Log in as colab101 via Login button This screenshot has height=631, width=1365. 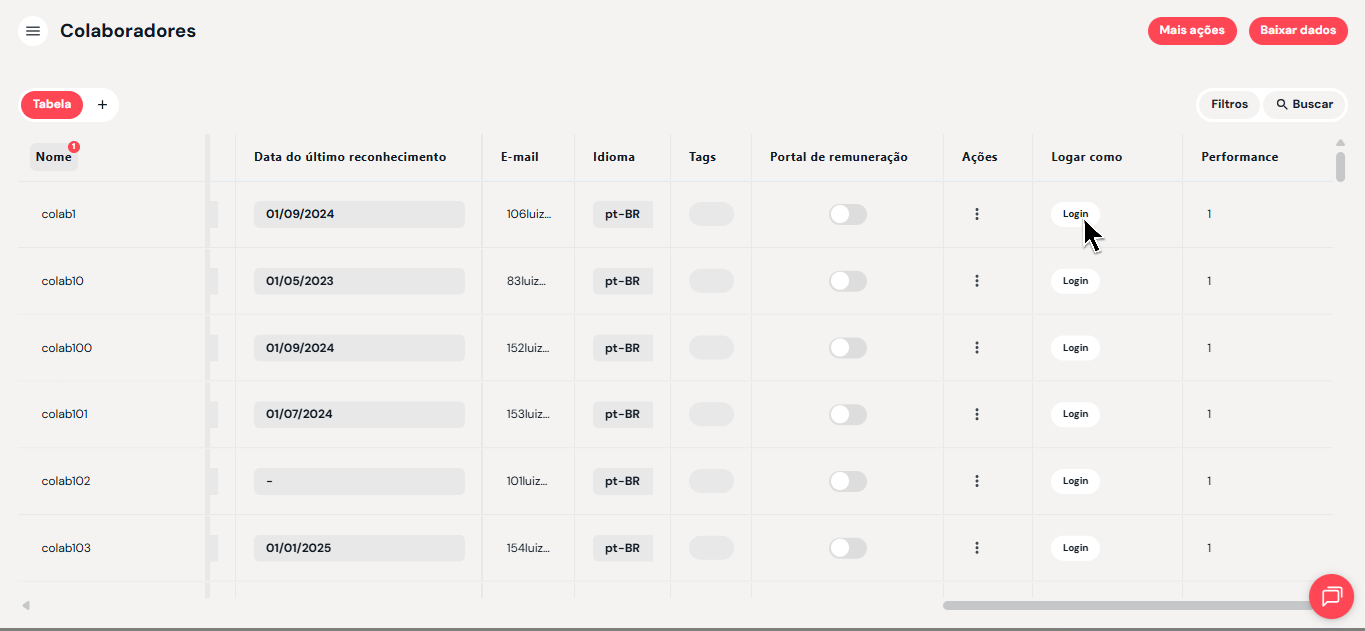[x=1075, y=414]
